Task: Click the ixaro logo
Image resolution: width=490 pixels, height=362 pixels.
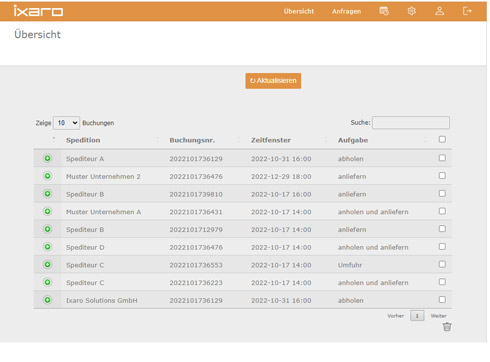Action: tap(38, 11)
